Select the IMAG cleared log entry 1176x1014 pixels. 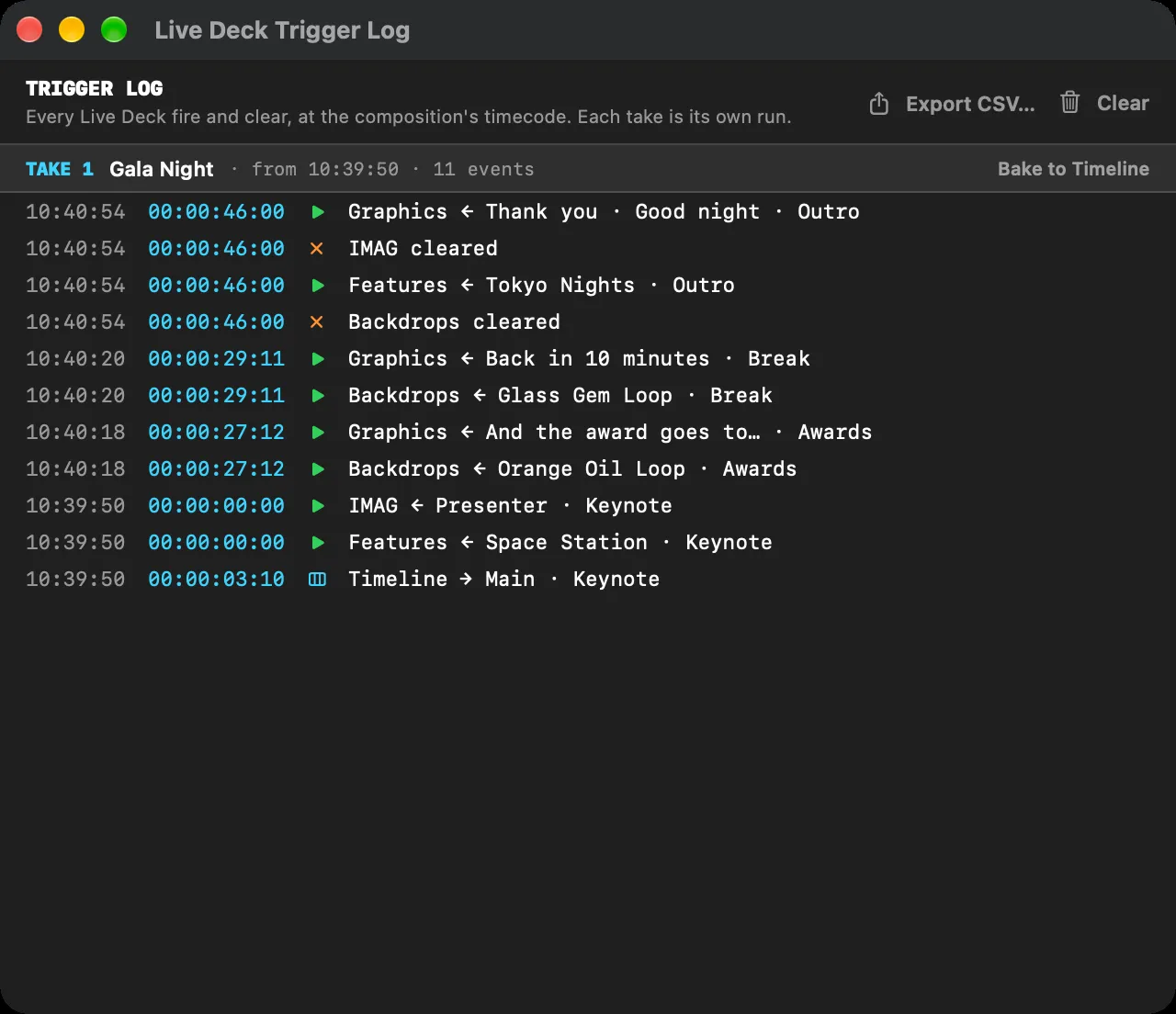point(423,249)
